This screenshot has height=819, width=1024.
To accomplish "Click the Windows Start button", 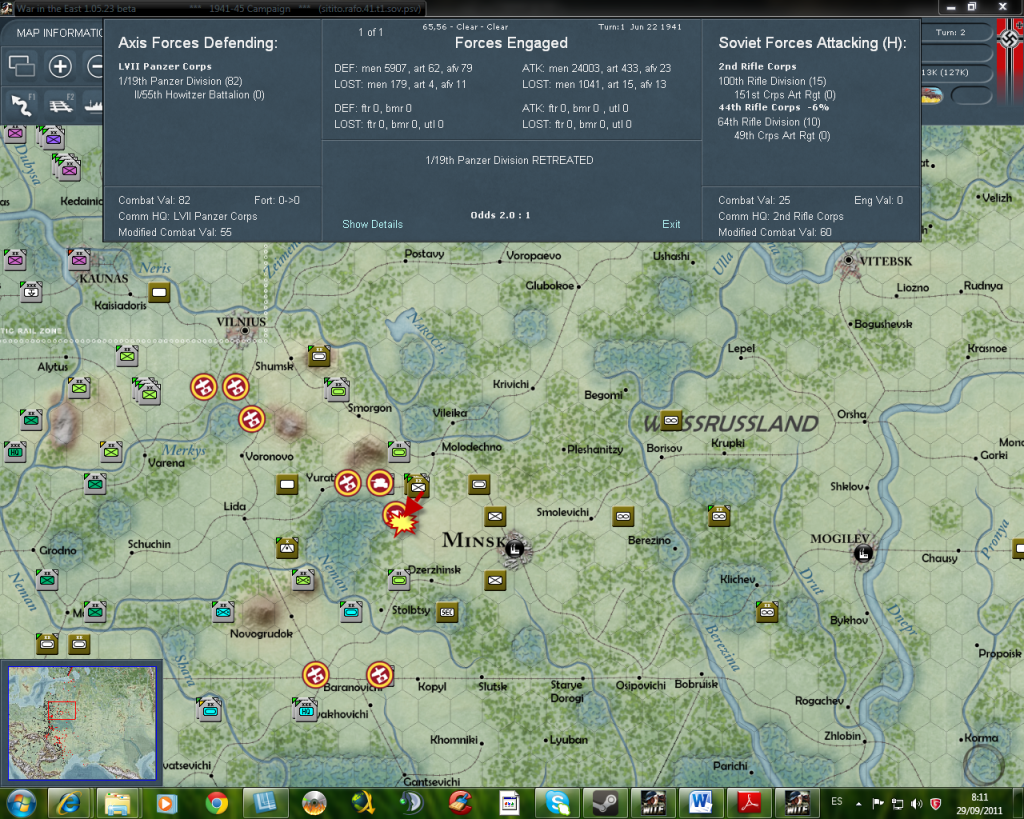I will tap(22, 802).
